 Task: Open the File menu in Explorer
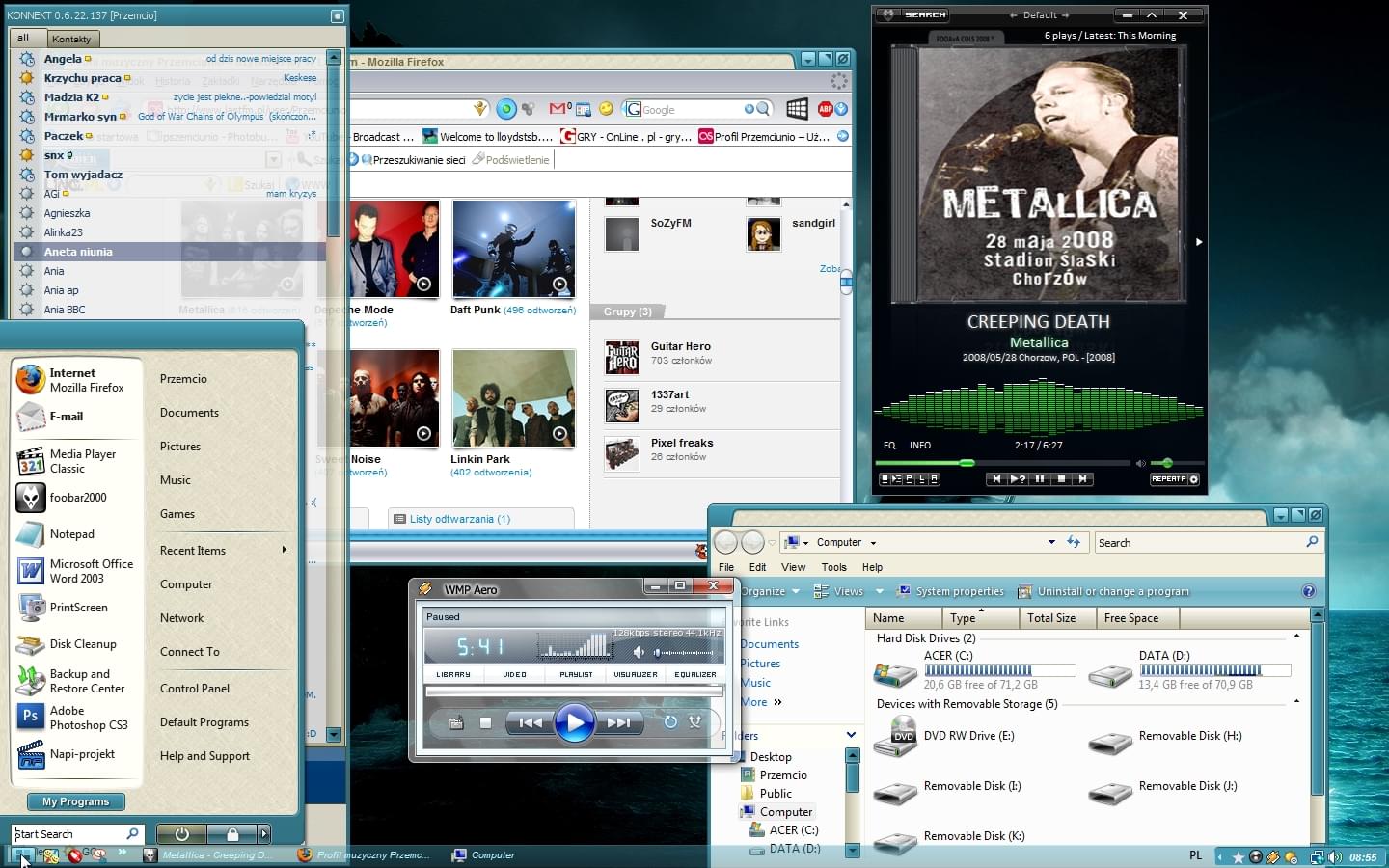click(726, 567)
